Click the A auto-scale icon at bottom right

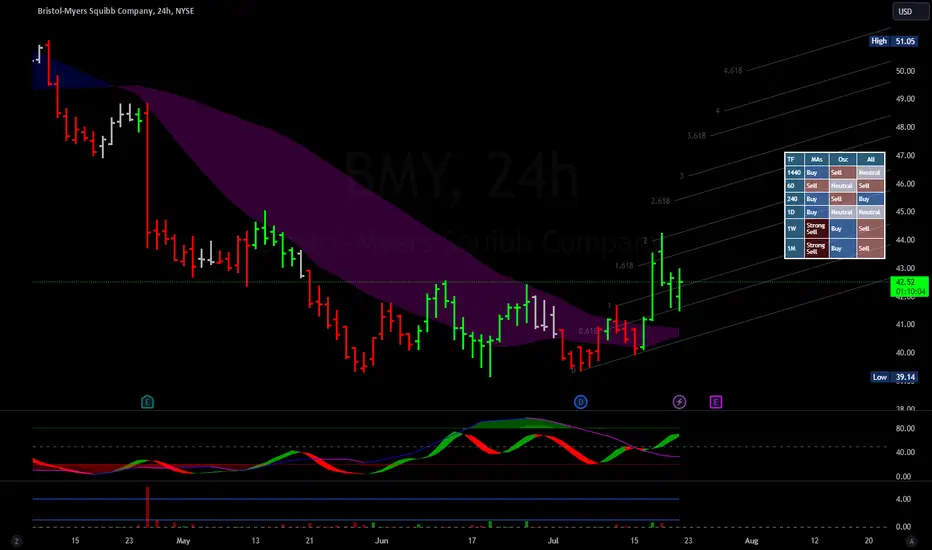click(911, 541)
